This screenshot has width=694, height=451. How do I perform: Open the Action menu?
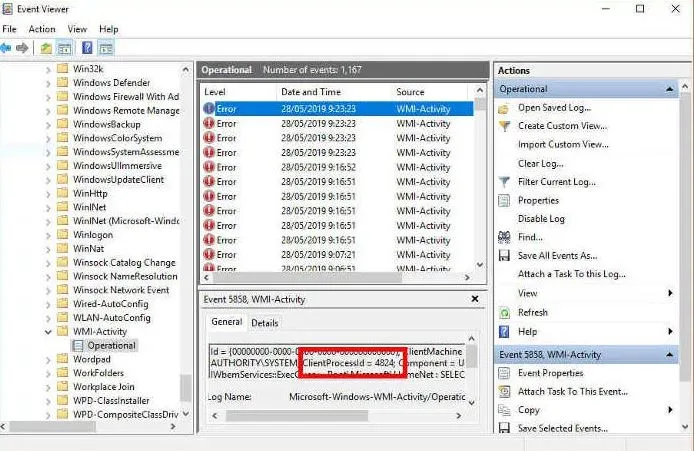[x=42, y=29]
